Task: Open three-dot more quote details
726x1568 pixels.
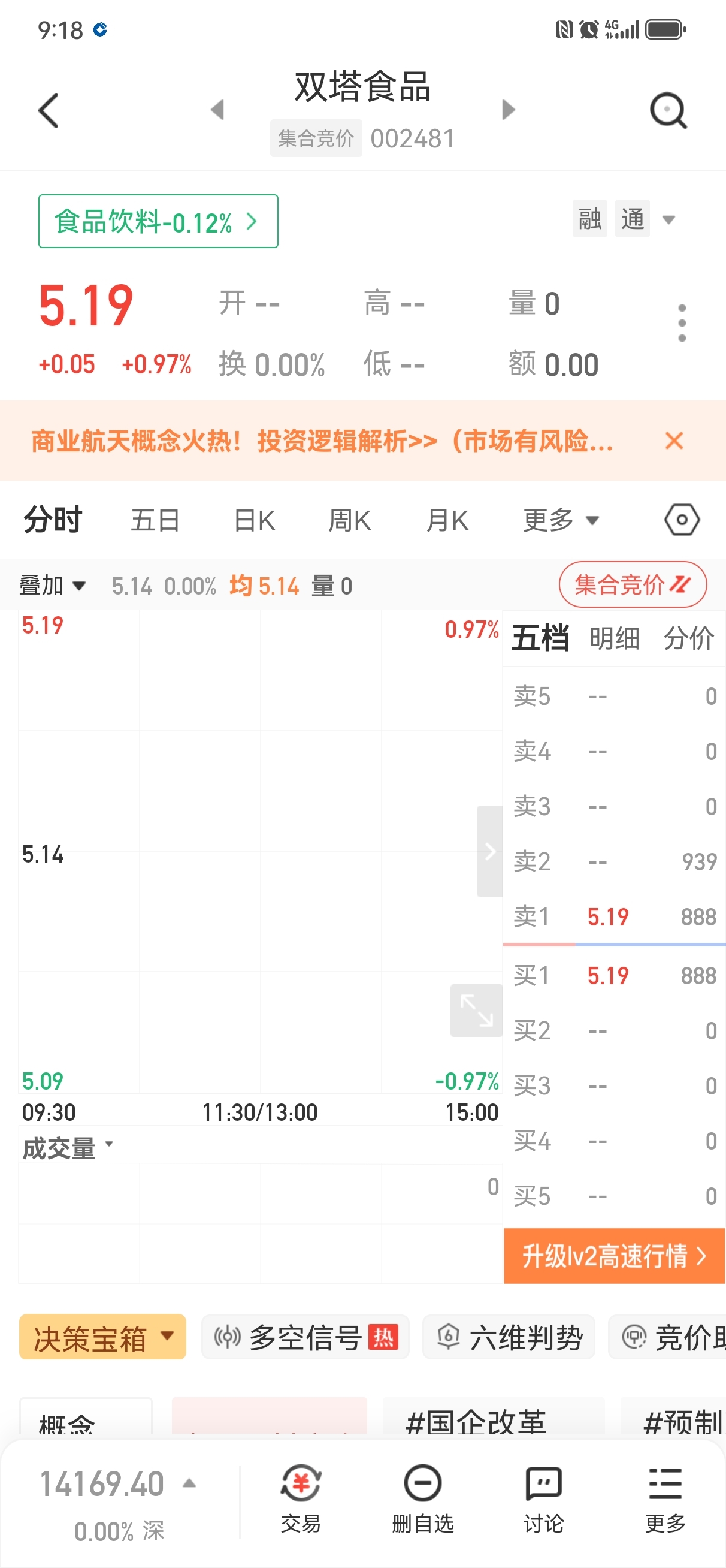Action: click(682, 323)
